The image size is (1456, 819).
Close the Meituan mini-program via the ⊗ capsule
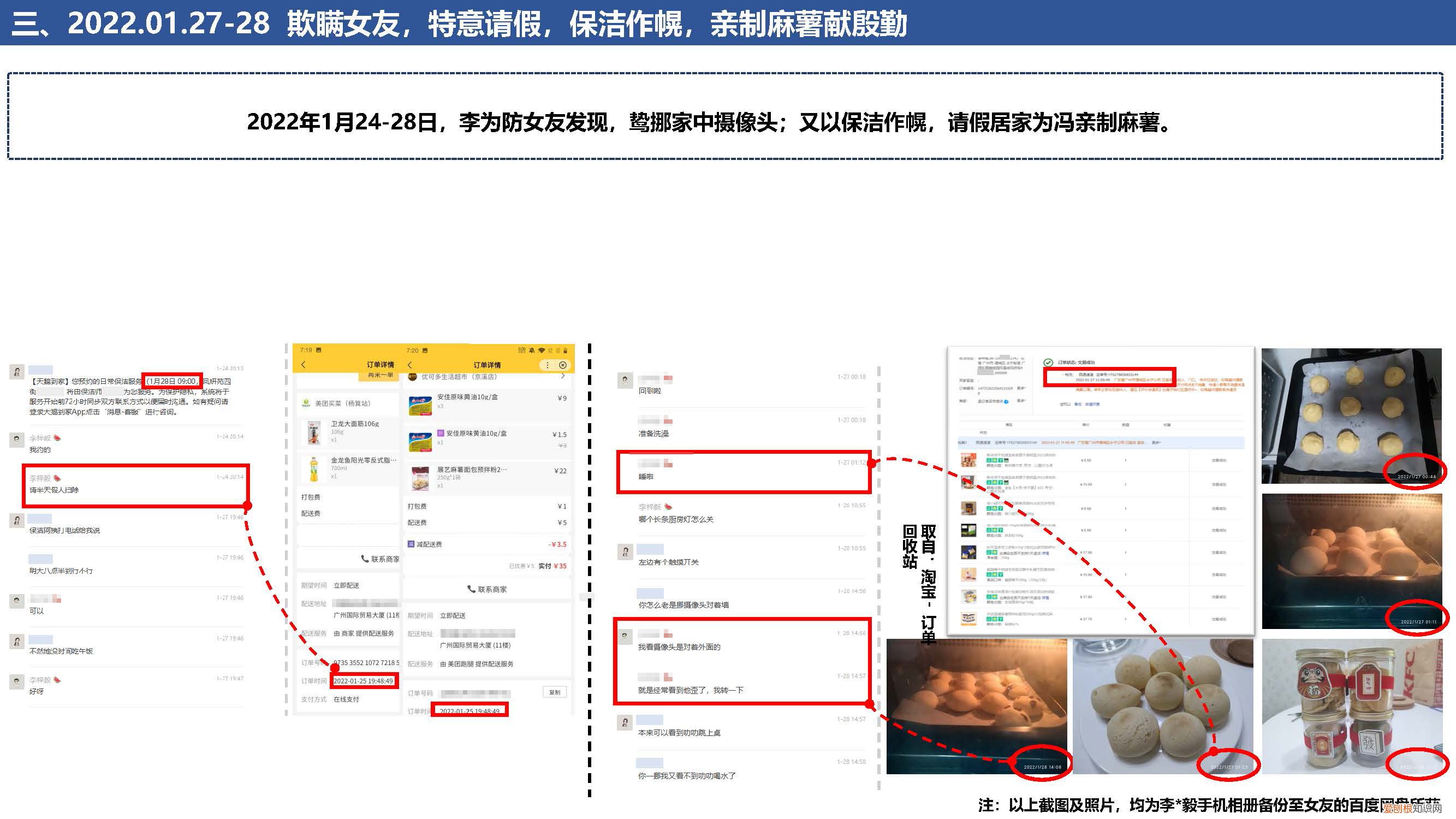point(563,365)
